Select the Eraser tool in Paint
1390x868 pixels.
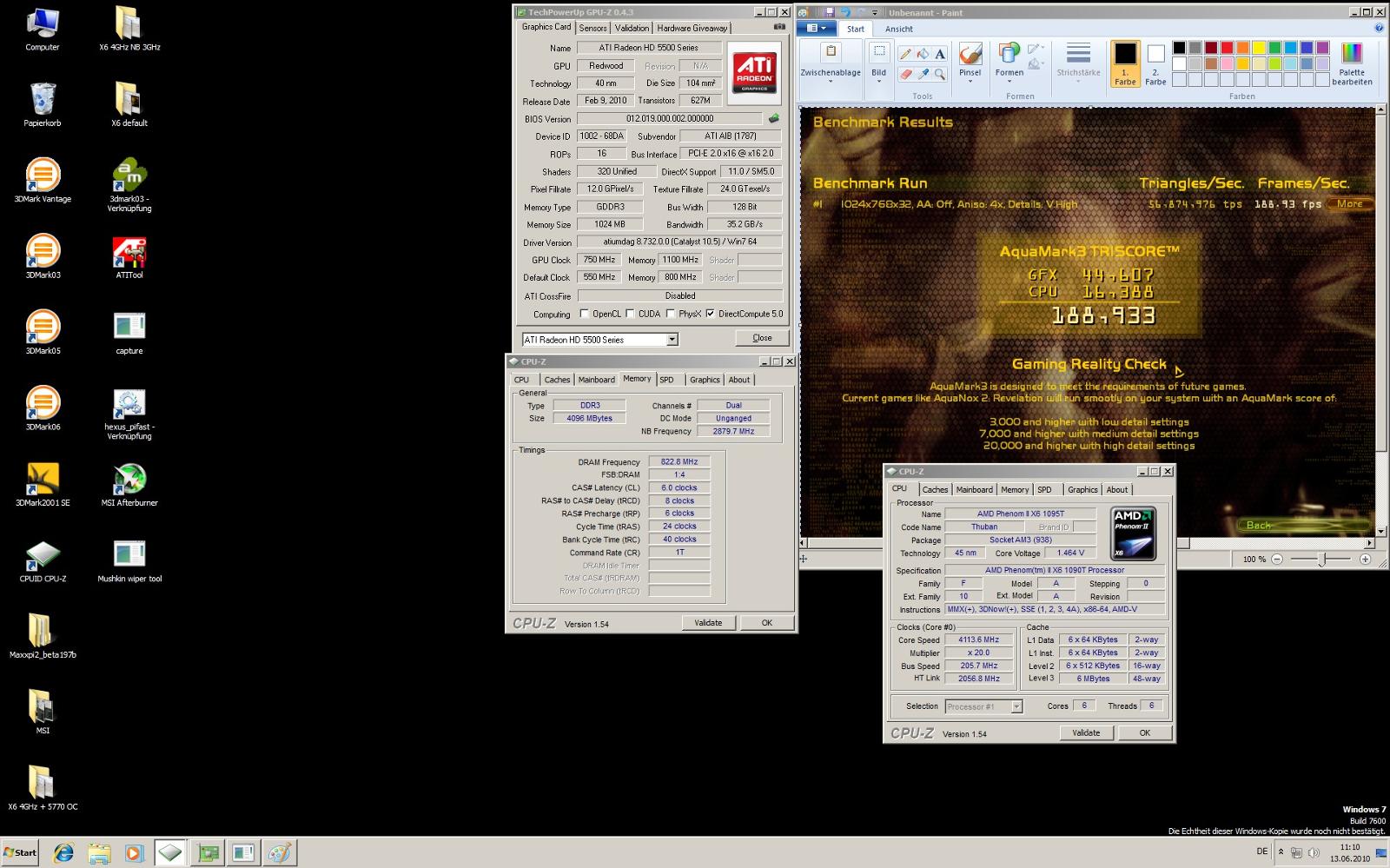coord(905,75)
